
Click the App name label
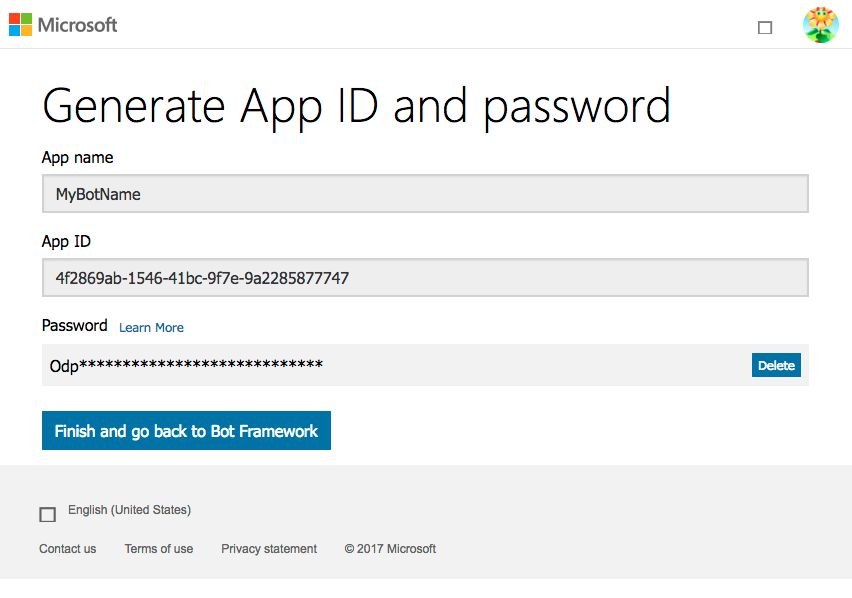(77, 157)
